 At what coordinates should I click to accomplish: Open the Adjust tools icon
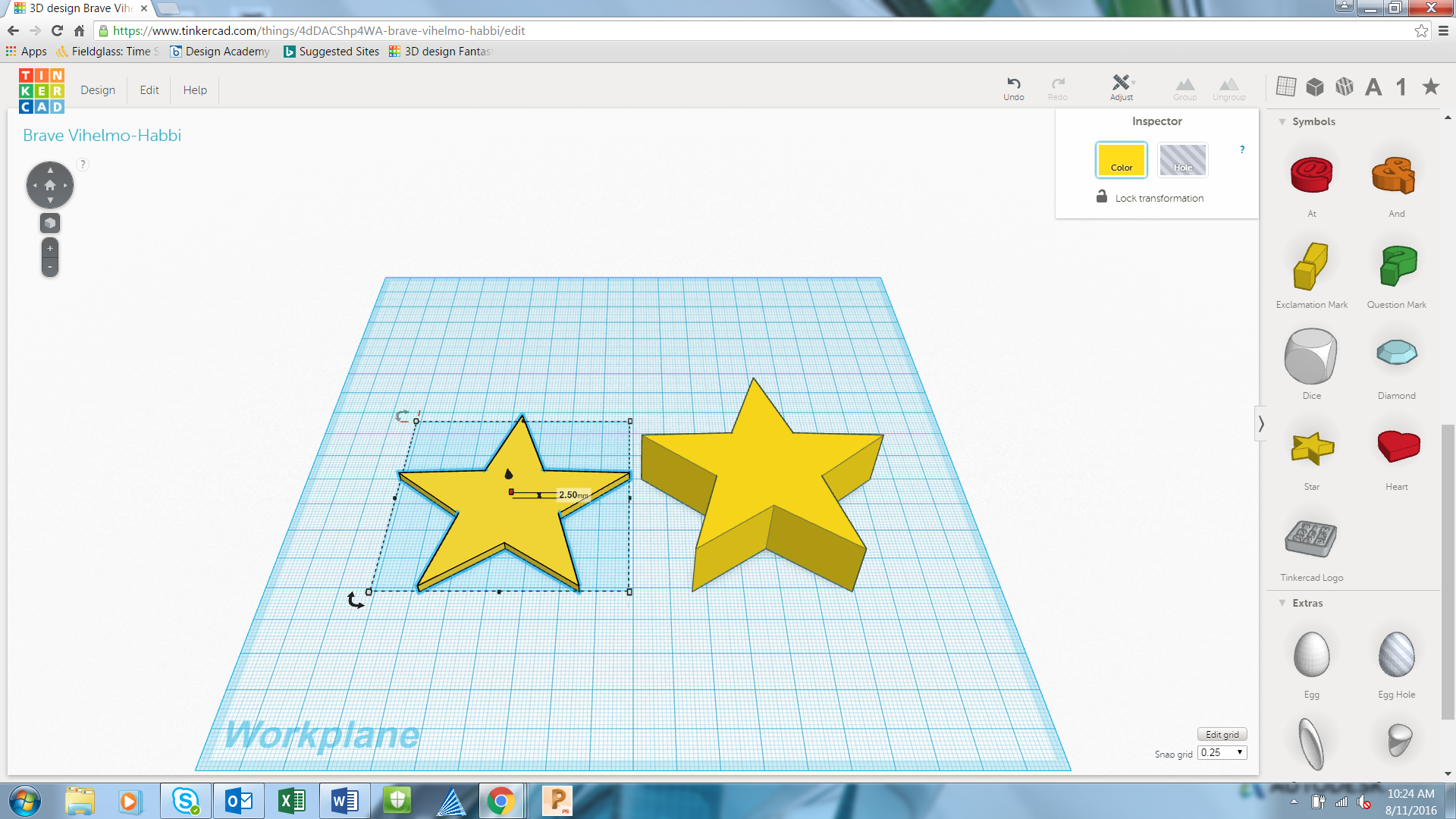click(1121, 83)
